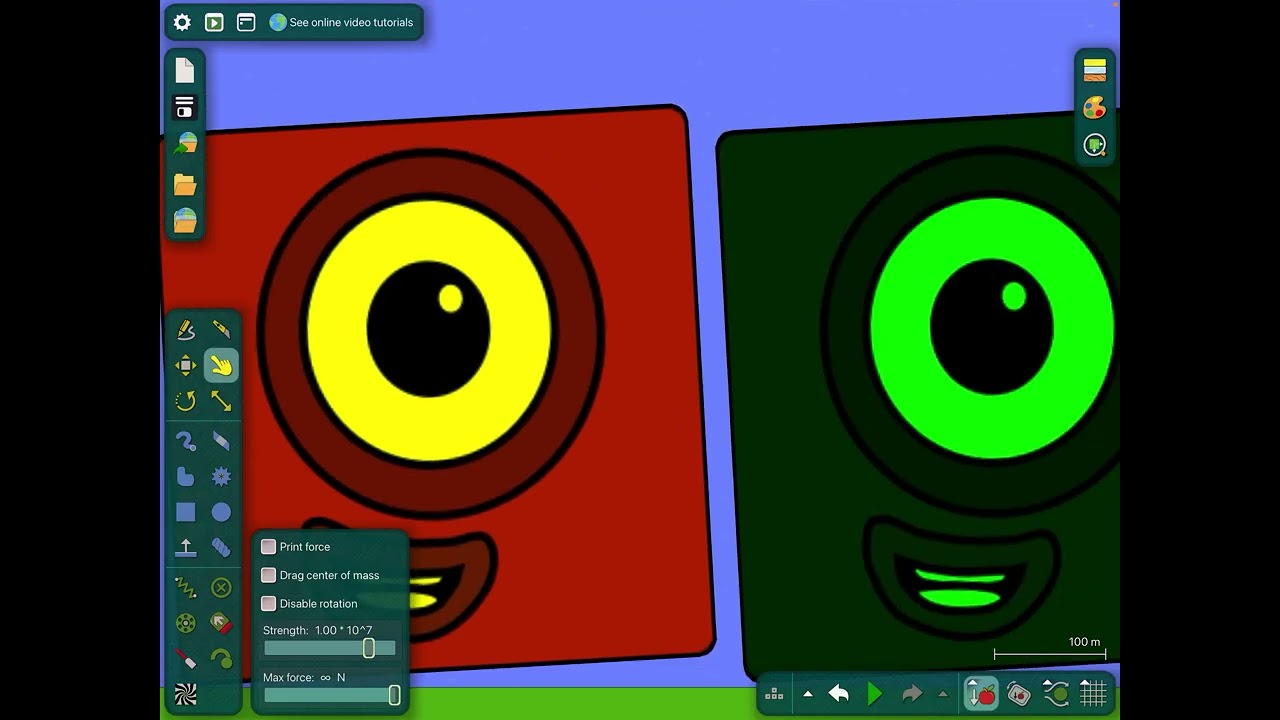Expand the redo history arrow

[x=942, y=694]
